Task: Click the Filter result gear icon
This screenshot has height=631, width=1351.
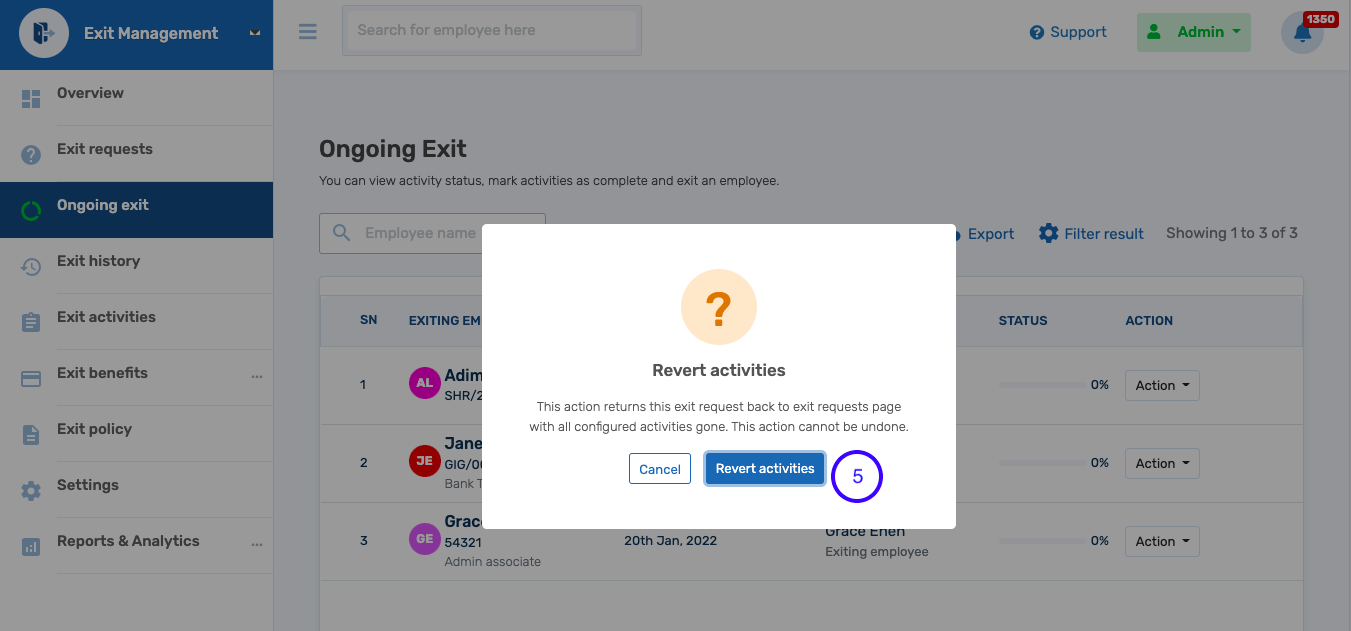Action: 1048,233
